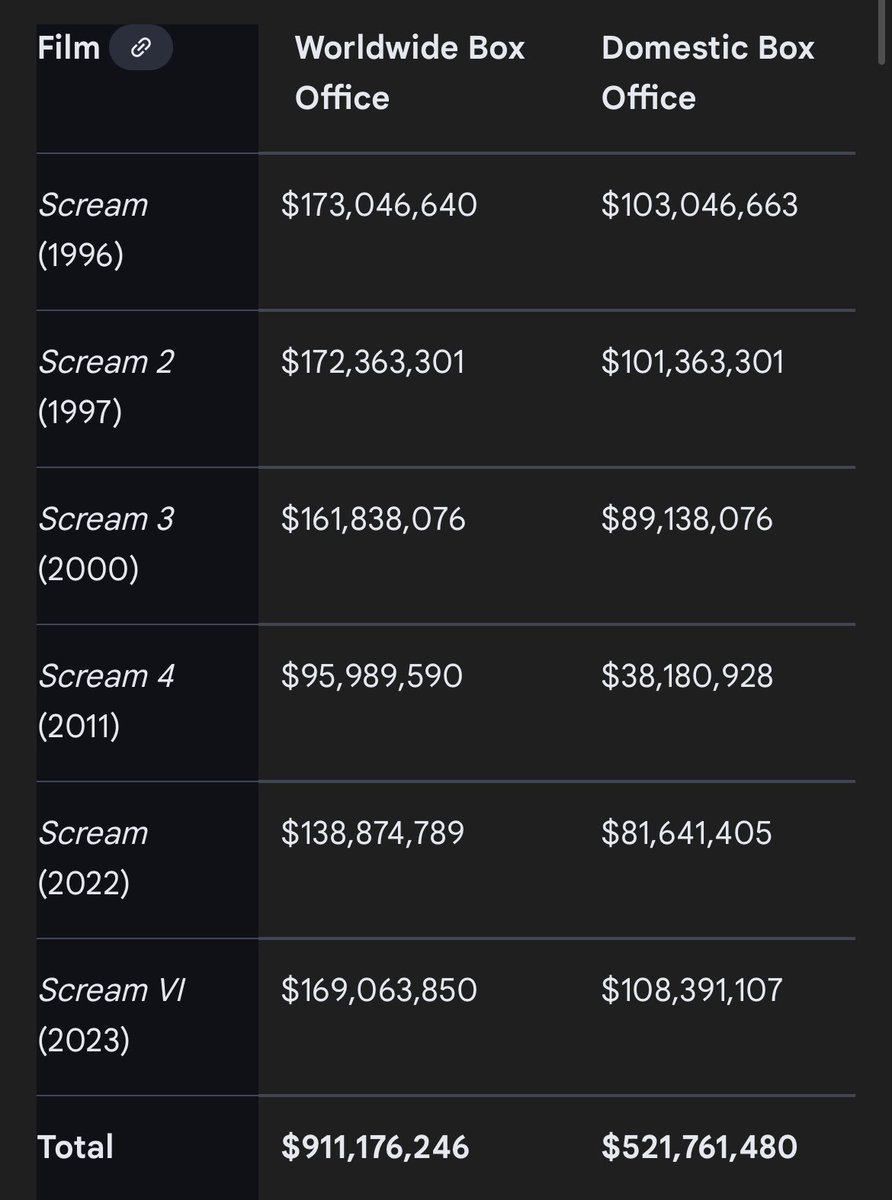This screenshot has height=1200, width=892.
Task: Click domestic value $89,138,076
Action: tap(687, 519)
